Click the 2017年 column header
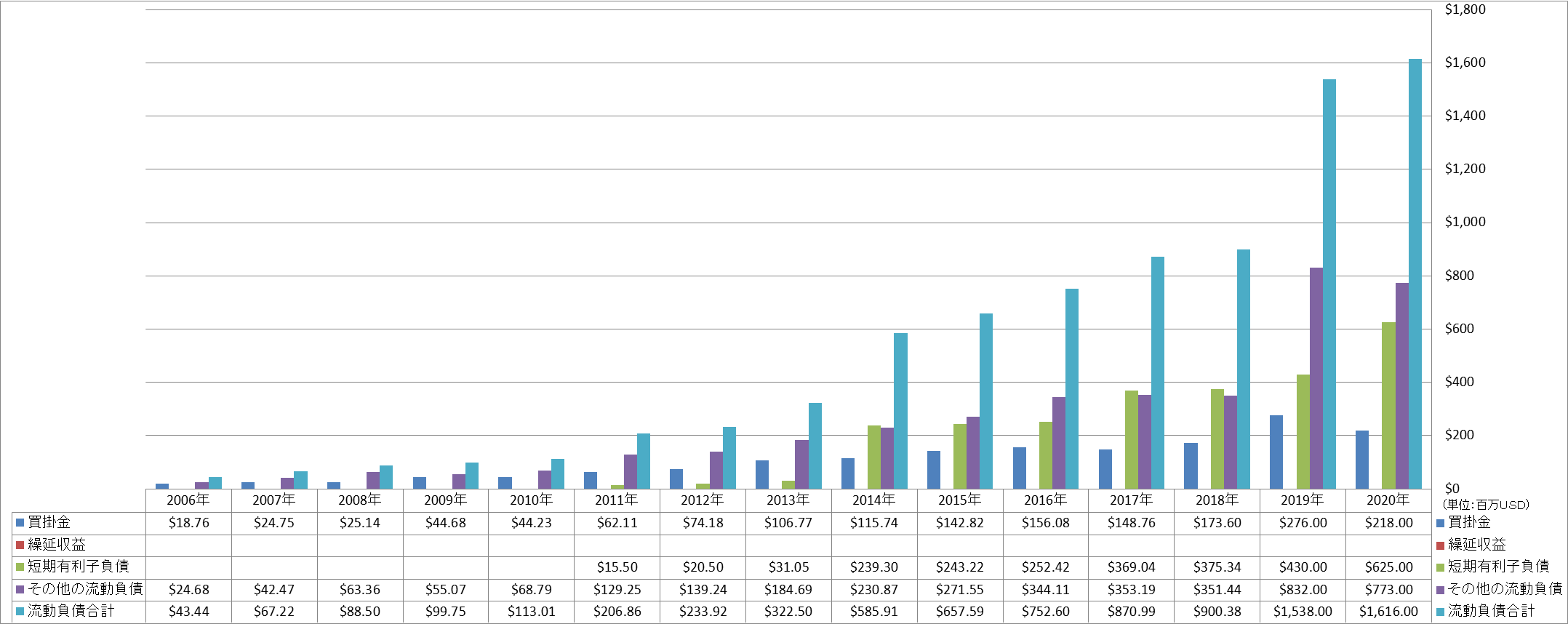The width and height of the screenshot is (1568, 624). pos(1132,500)
